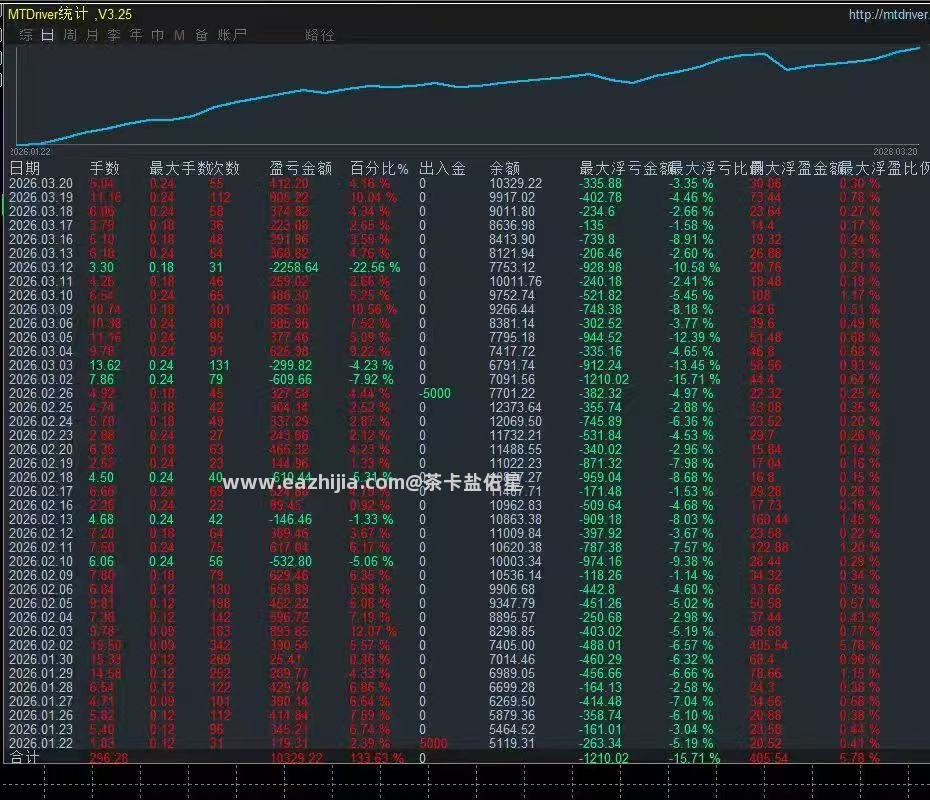This screenshot has height=800, width=930.
Task: Click the -146.46 loss amount
Action: click(290, 519)
